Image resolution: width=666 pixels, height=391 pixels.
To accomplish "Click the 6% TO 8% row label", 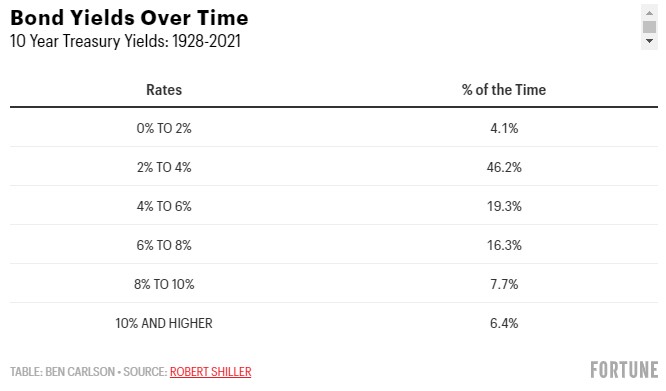I will pos(164,245).
